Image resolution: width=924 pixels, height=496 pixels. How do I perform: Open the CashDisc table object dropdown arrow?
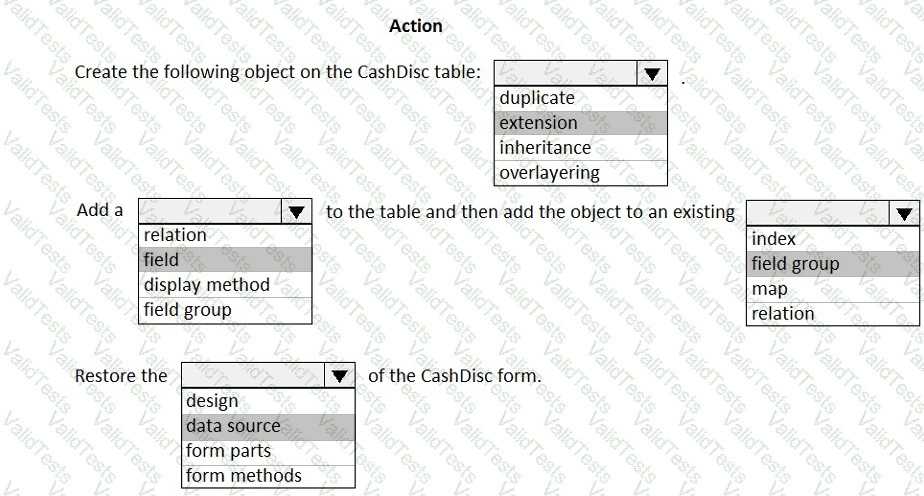pyautogui.click(x=652, y=74)
